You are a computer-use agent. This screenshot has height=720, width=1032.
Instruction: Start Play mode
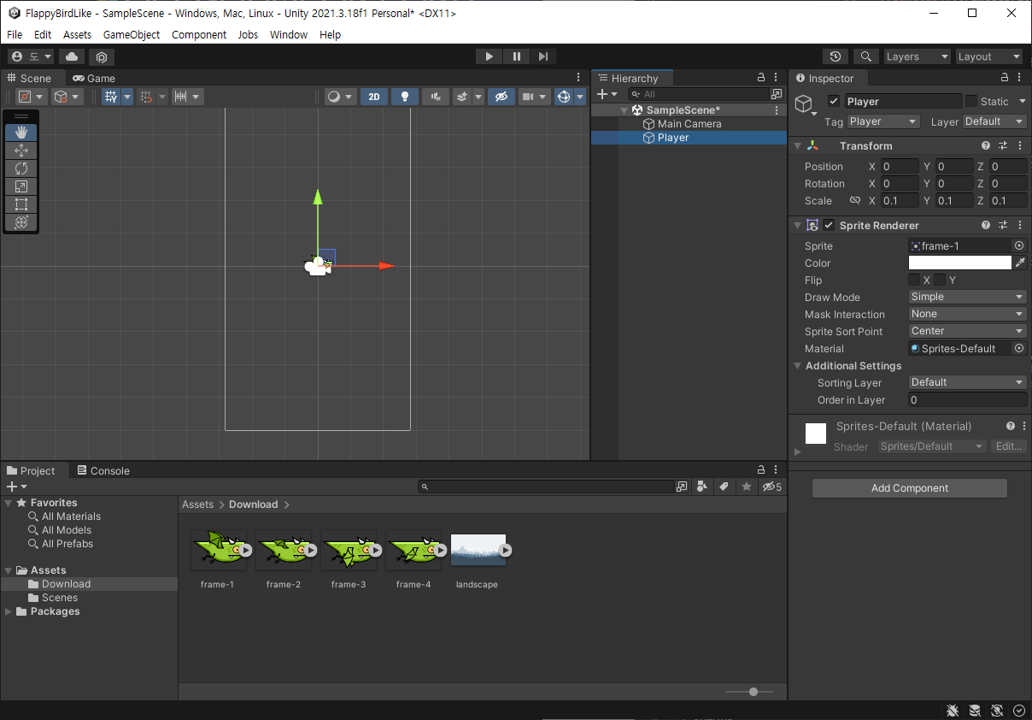coord(488,57)
